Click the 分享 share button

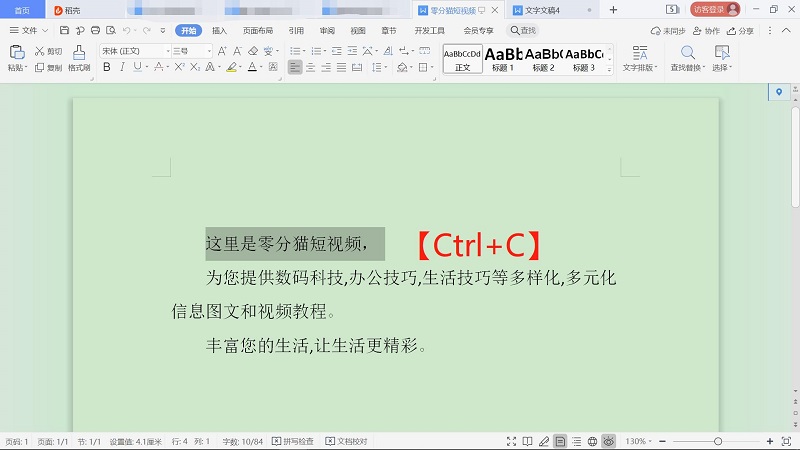click(x=740, y=31)
